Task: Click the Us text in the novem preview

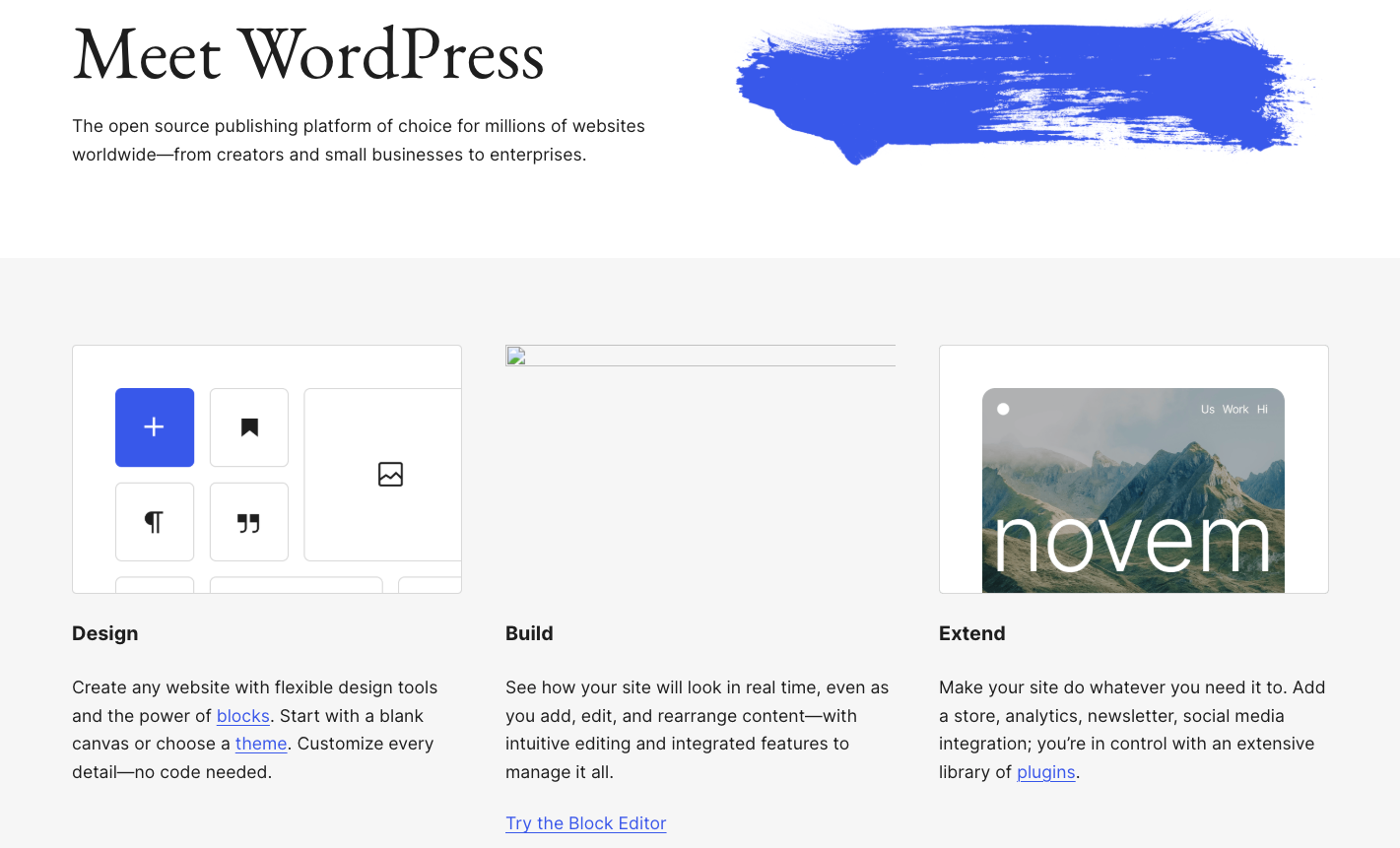Action: [1208, 410]
